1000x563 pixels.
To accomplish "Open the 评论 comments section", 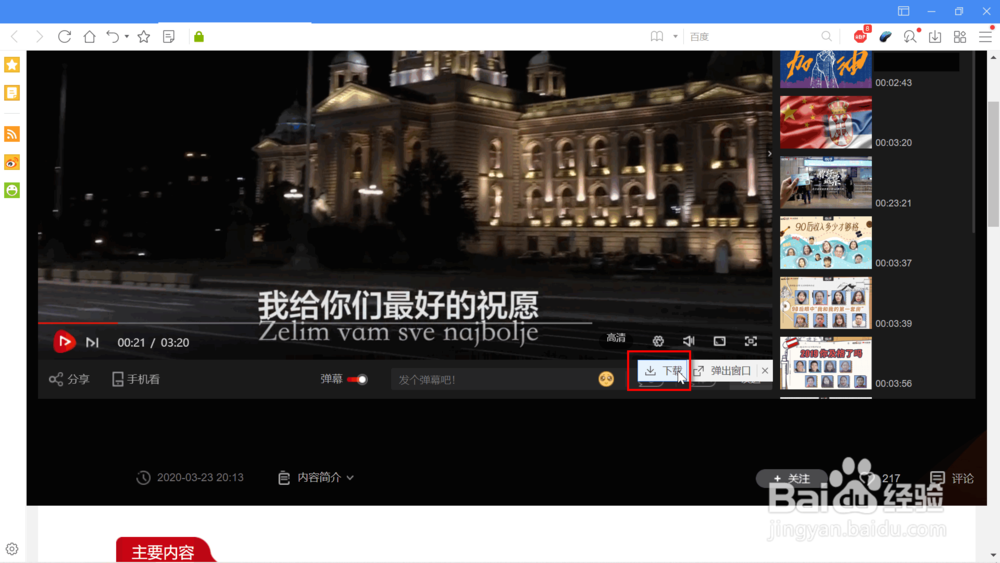I will coord(952,478).
